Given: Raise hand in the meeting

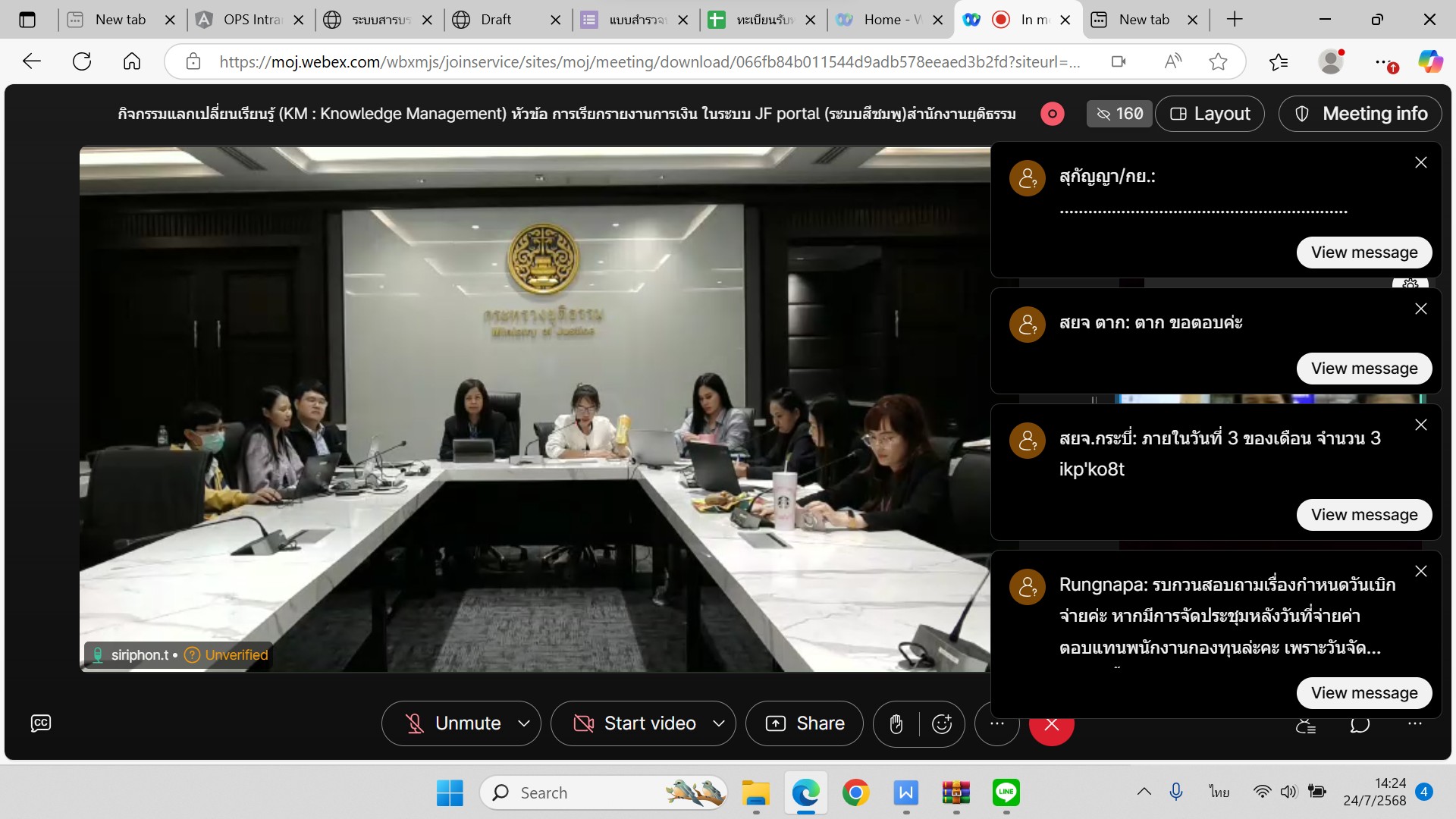Looking at the screenshot, I should pos(896,724).
